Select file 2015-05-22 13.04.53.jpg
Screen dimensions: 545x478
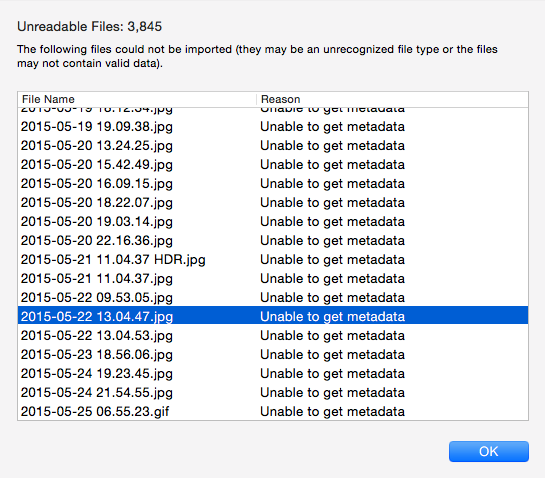point(273,335)
